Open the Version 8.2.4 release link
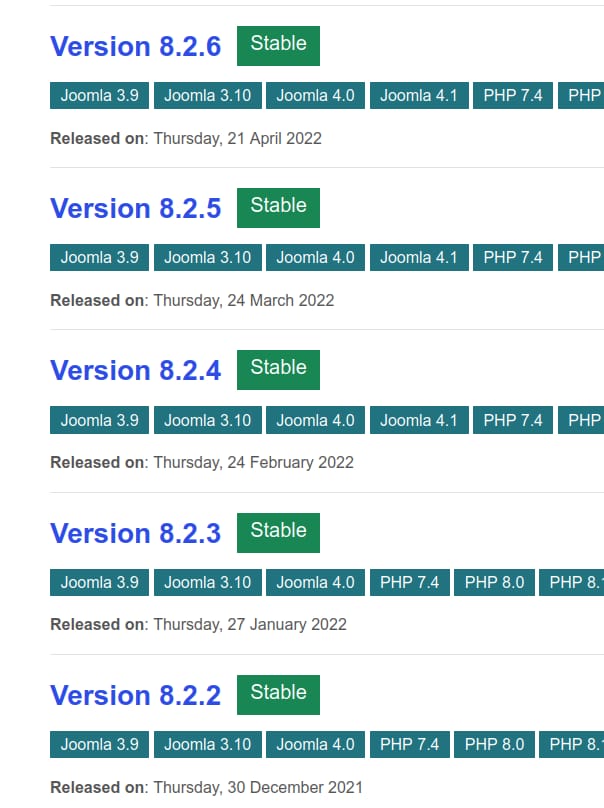Viewport: 604px width, 808px height. [136, 371]
